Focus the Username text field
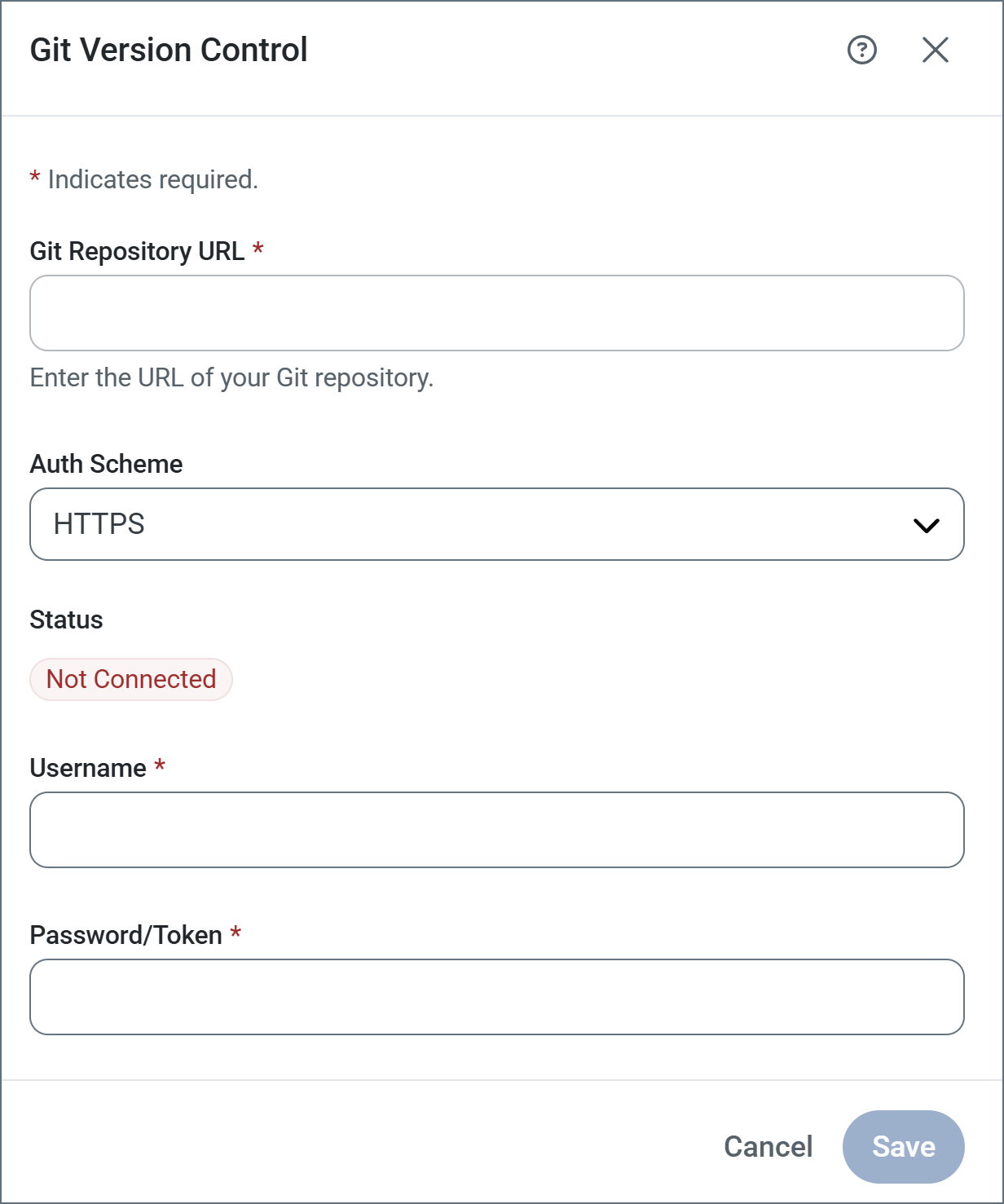Screen dimensions: 1004x1204 [x=496, y=830]
